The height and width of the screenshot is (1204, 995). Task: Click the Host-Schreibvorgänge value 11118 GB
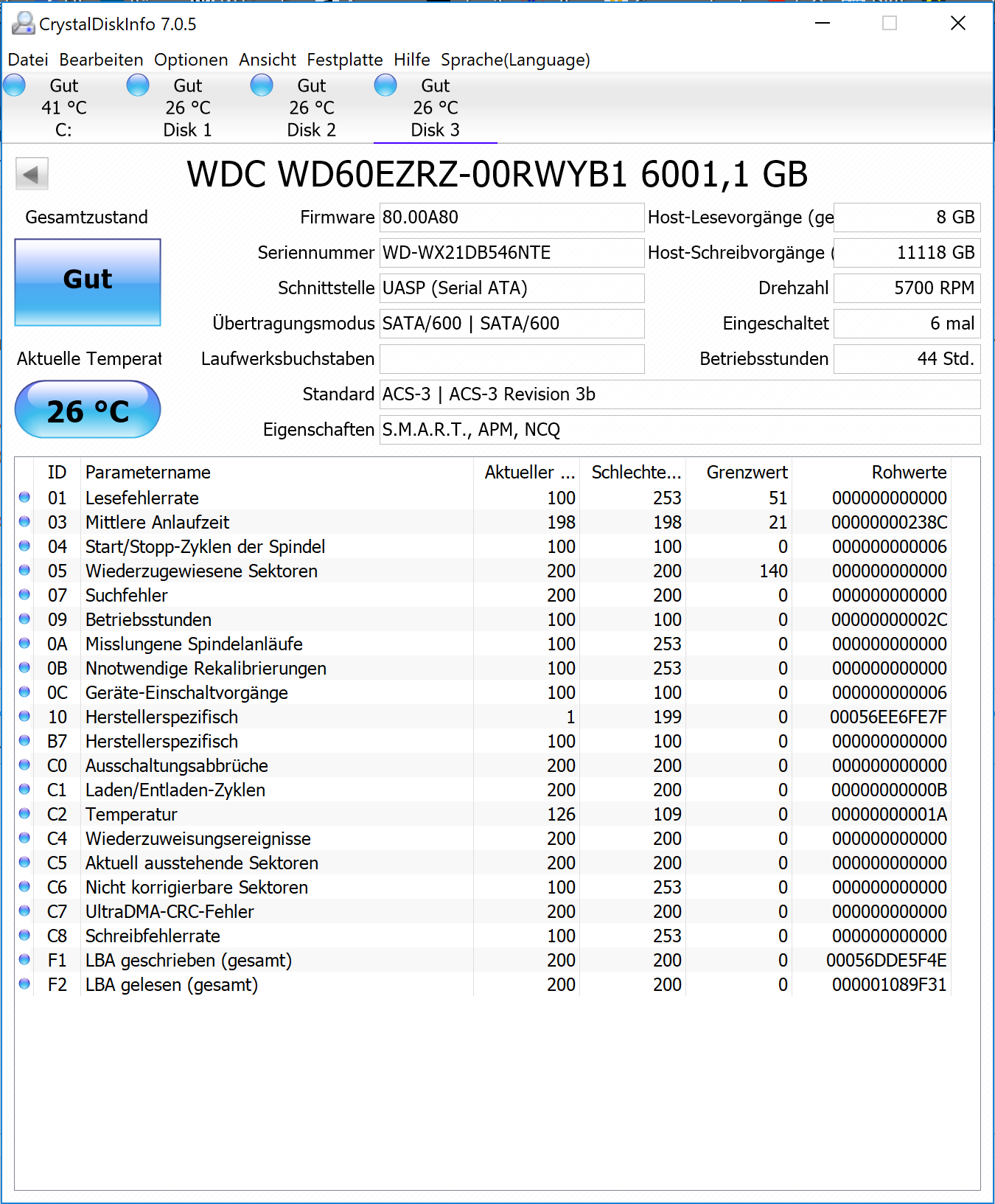[x=907, y=253]
